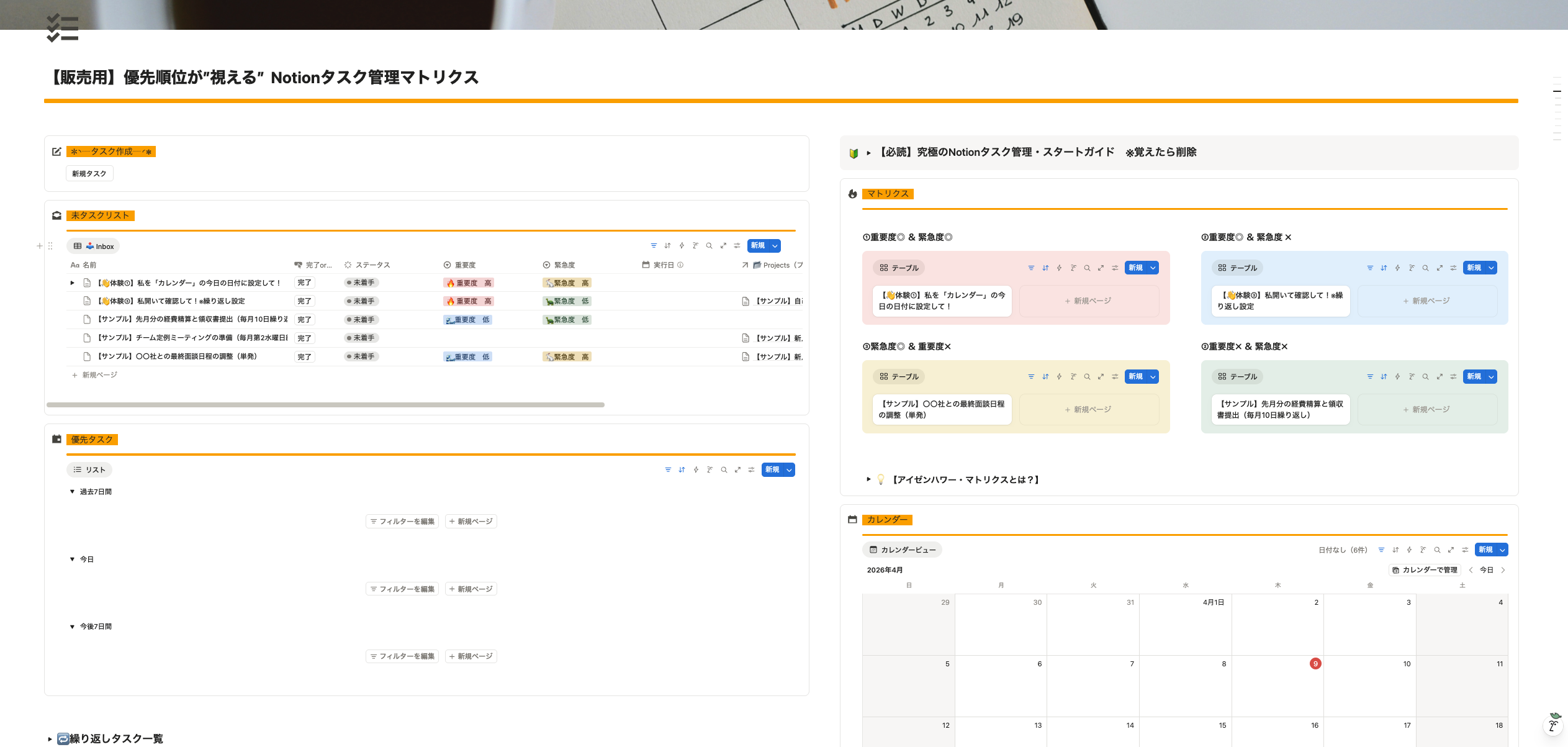Collapse the 過去7日間 group
This screenshot has height=747, width=1568.
[72, 492]
